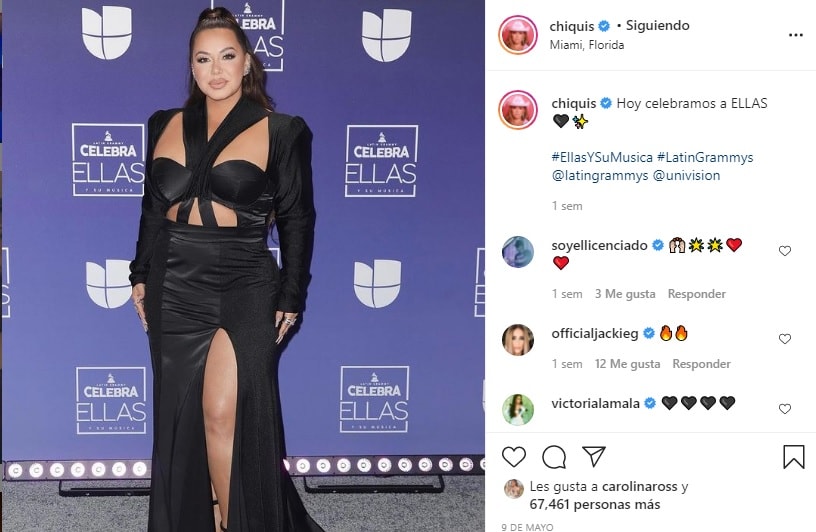The width and height of the screenshot is (816, 532).
Task: Open the @univision mention link
Action: pos(686,175)
